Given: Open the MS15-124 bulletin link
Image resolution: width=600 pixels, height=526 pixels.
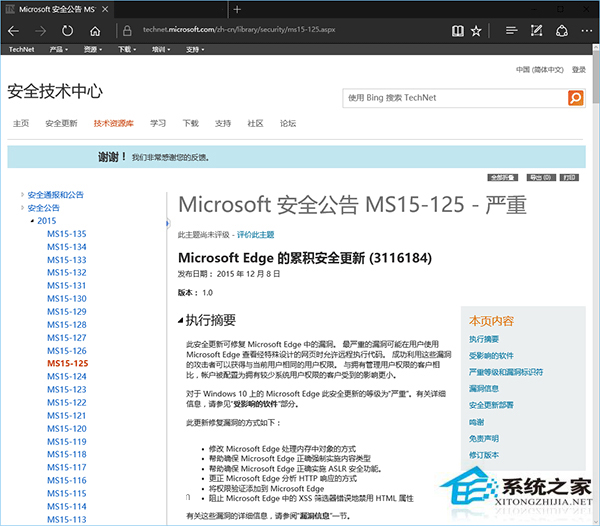Looking at the screenshot, I should point(66,376).
